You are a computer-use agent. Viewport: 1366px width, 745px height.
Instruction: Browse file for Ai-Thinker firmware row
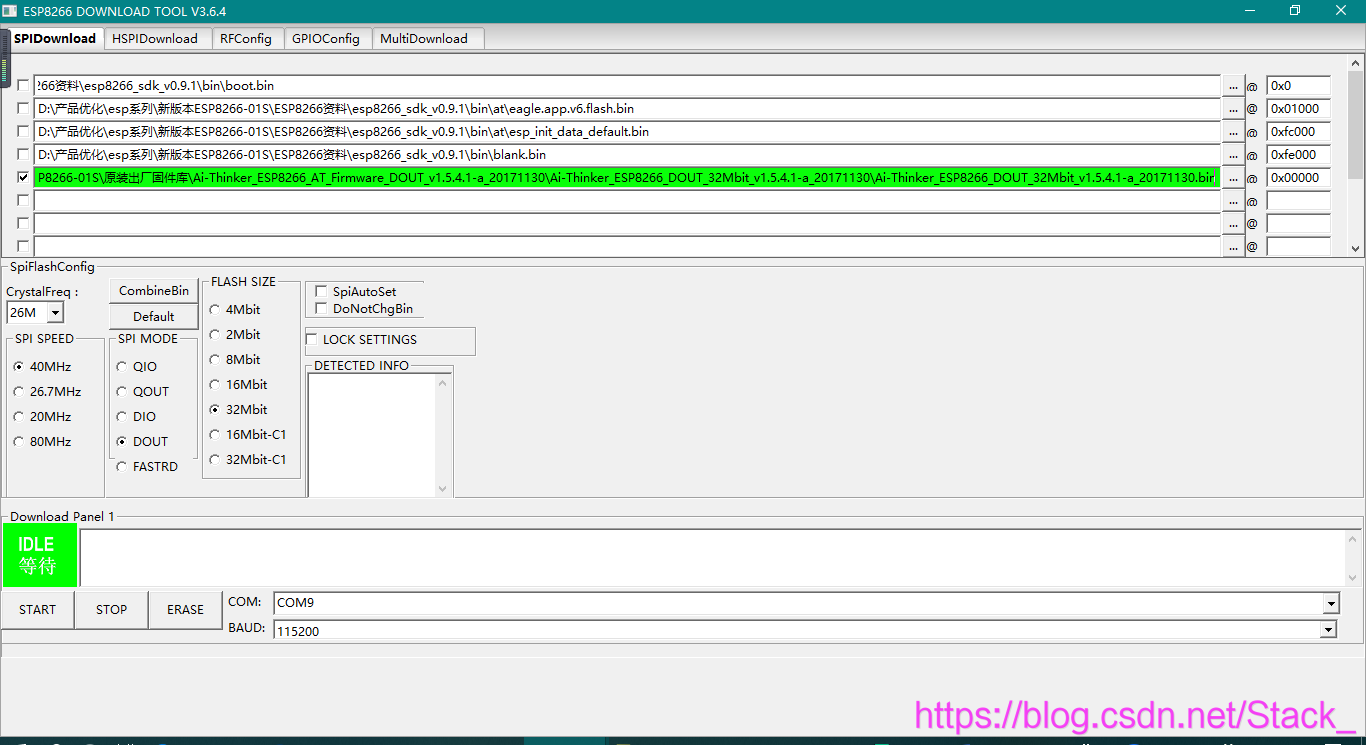[x=1233, y=178]
